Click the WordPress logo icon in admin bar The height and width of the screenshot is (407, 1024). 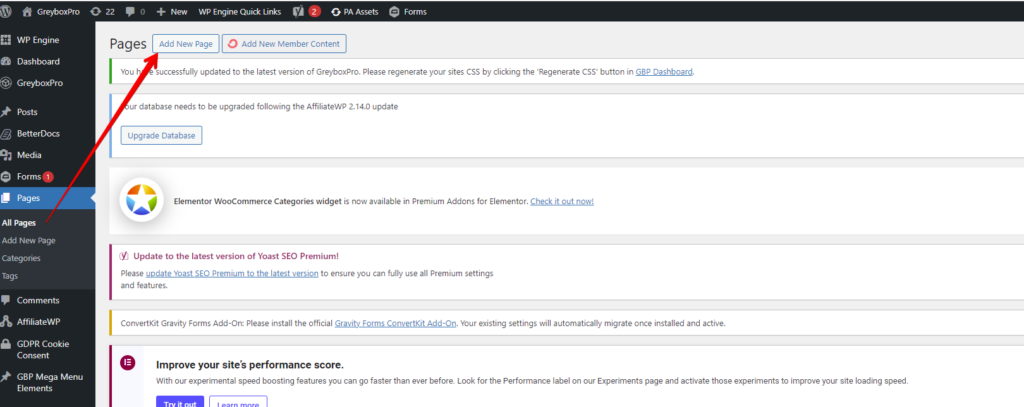[5, 11]
